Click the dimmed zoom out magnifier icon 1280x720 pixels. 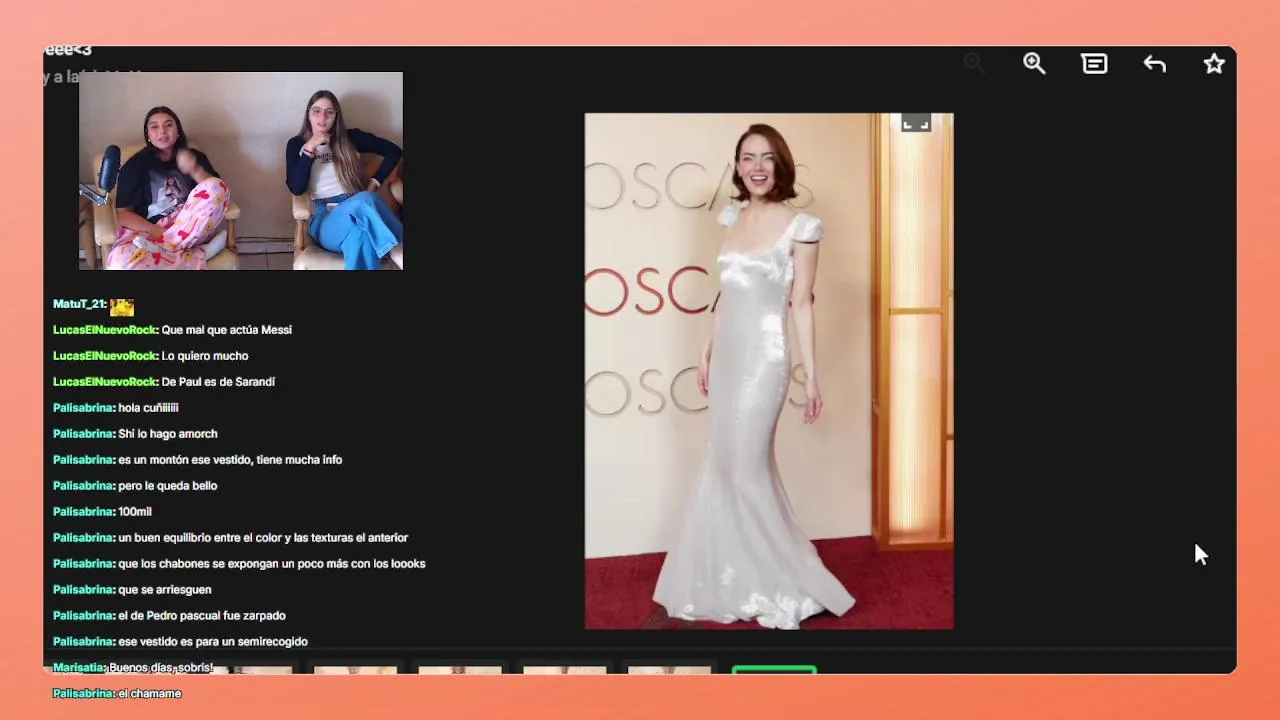point(974,64)
